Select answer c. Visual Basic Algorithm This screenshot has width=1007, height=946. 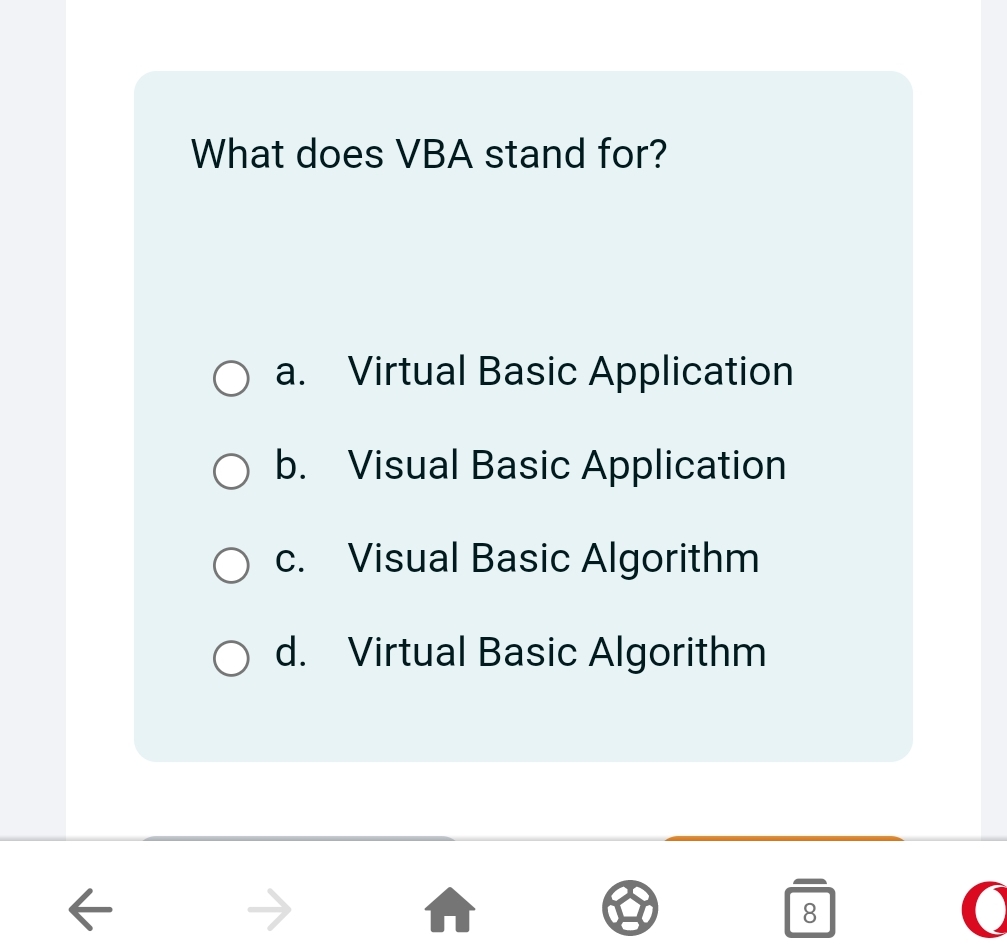231,565
